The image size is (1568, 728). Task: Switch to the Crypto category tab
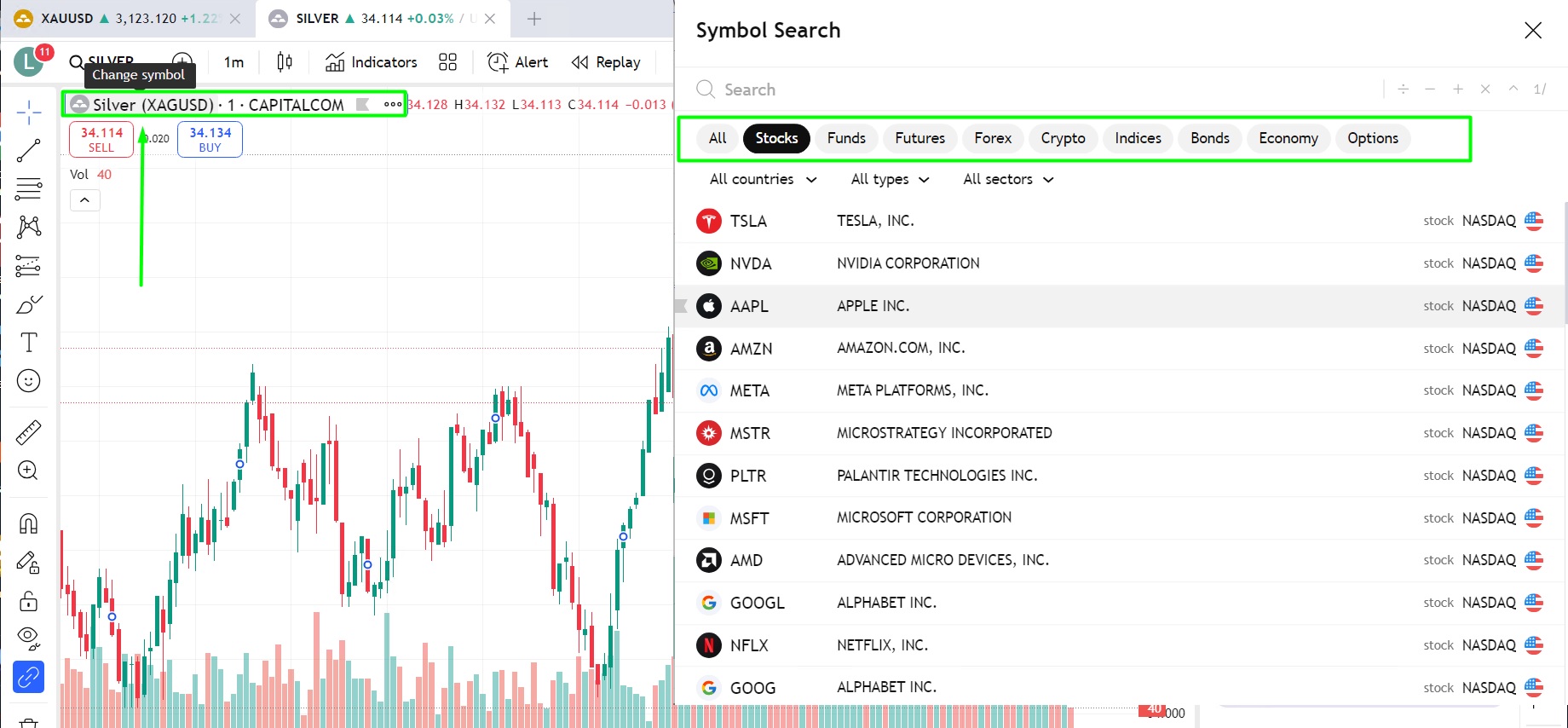click(x=1063, y=138)
